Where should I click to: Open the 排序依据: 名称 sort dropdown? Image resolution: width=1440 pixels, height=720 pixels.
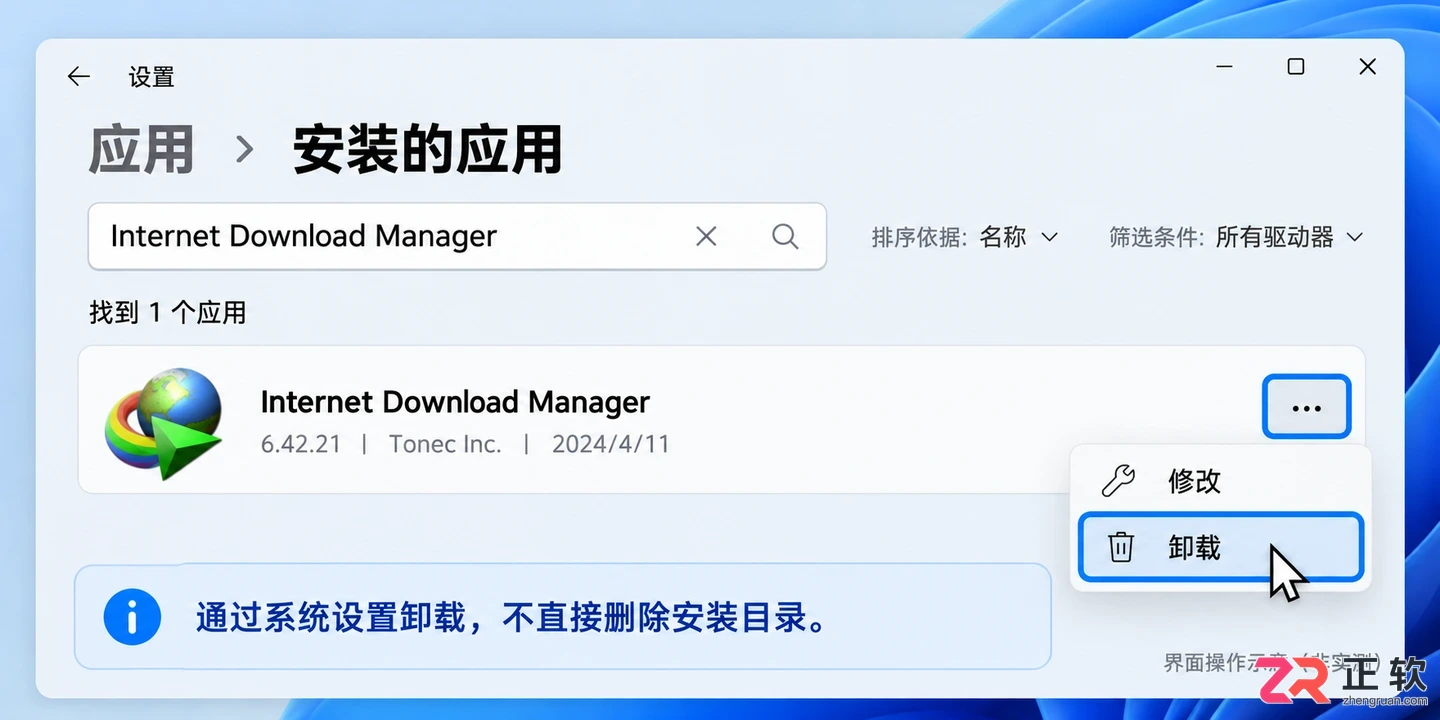(x=964, y=237)
